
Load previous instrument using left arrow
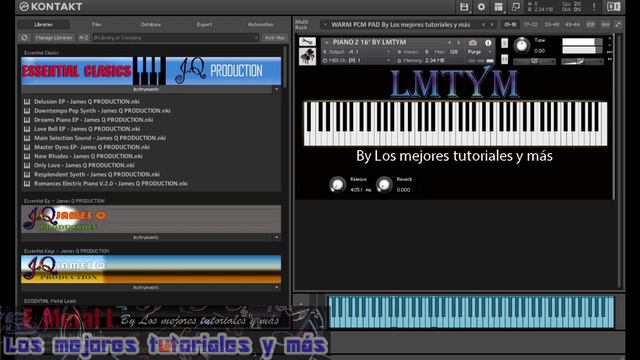(x=449, y=42)
